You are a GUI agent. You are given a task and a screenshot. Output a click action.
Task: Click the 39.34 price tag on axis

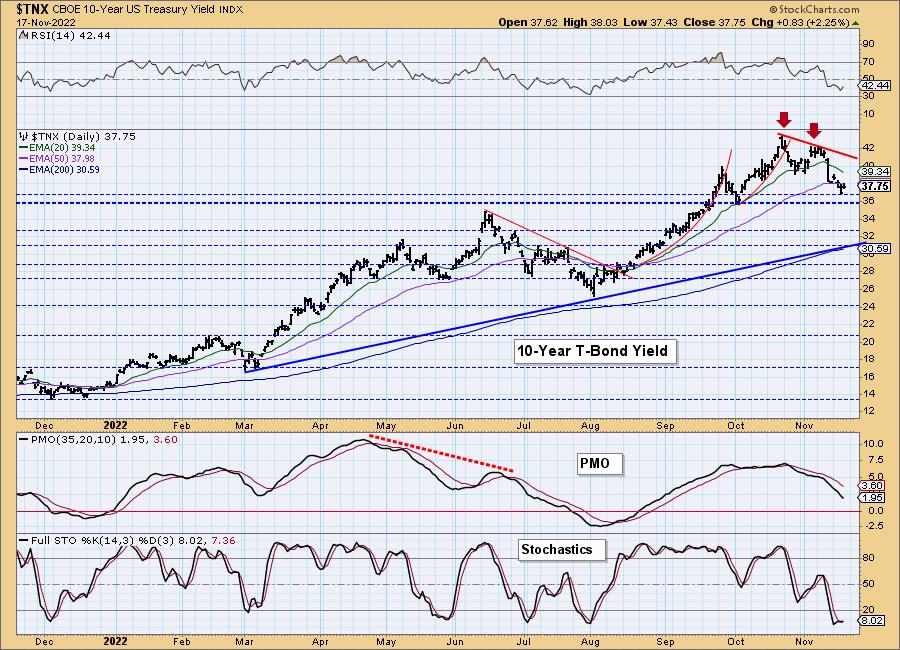[x=875, y=172]
